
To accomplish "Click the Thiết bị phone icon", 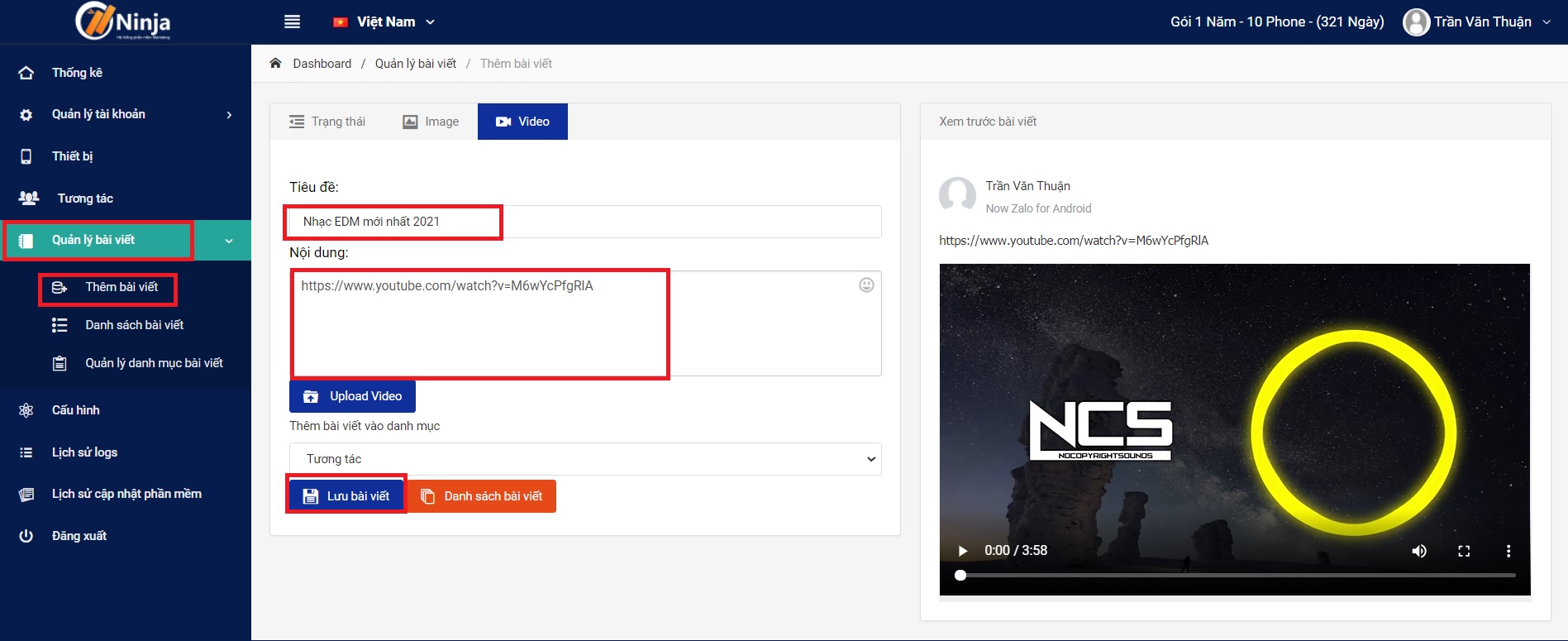I will click(26, 156).
